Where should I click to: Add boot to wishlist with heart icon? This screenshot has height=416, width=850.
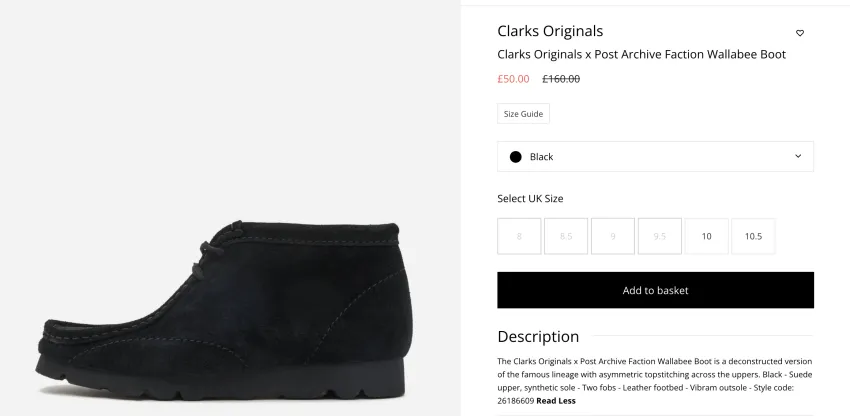coord(800,33)
